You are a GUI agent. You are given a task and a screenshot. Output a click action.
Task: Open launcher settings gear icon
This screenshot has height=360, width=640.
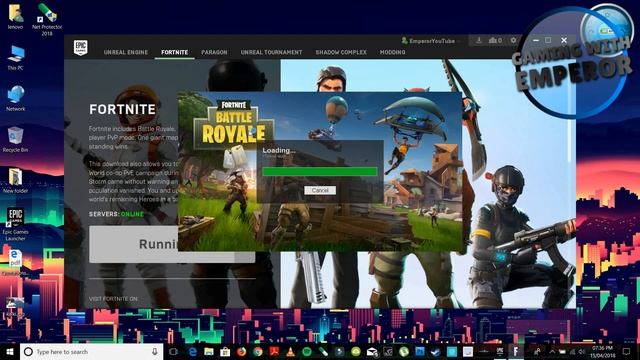tap(513, 40)
